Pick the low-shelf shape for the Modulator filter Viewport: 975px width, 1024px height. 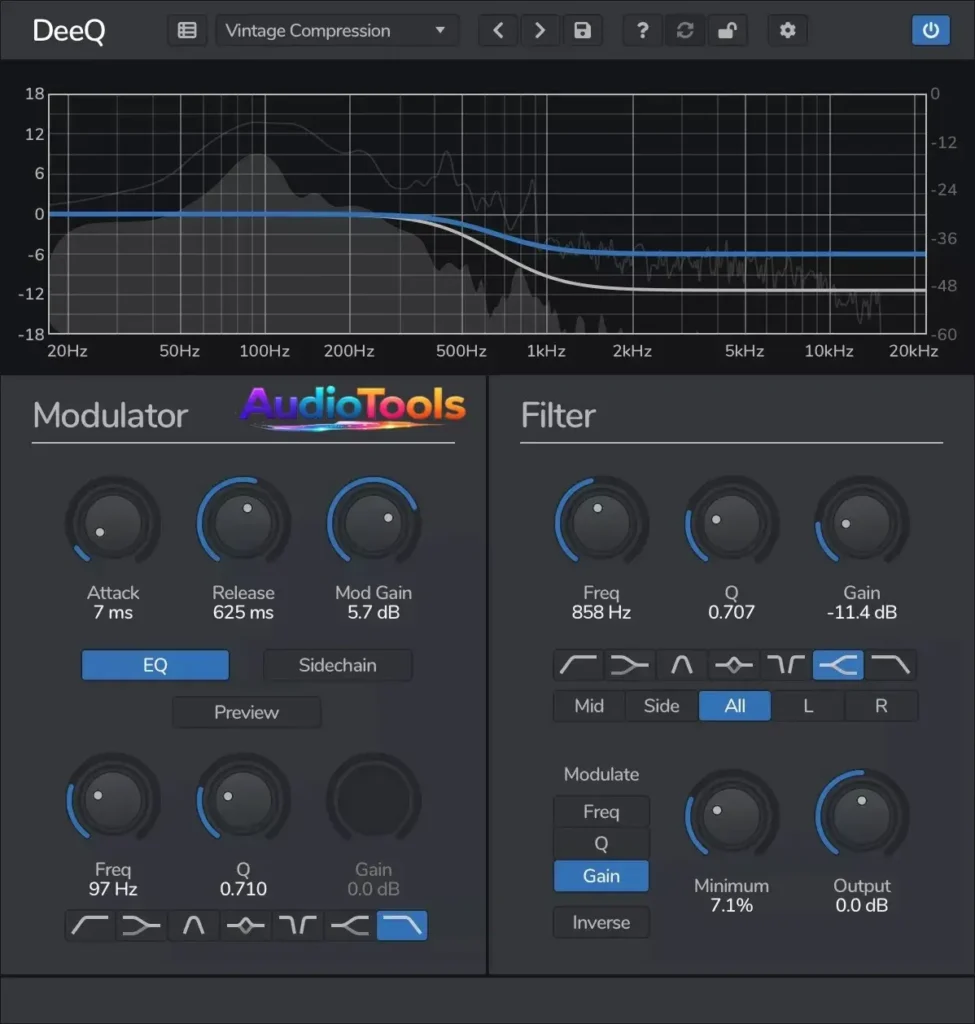[x=140, y=925]
